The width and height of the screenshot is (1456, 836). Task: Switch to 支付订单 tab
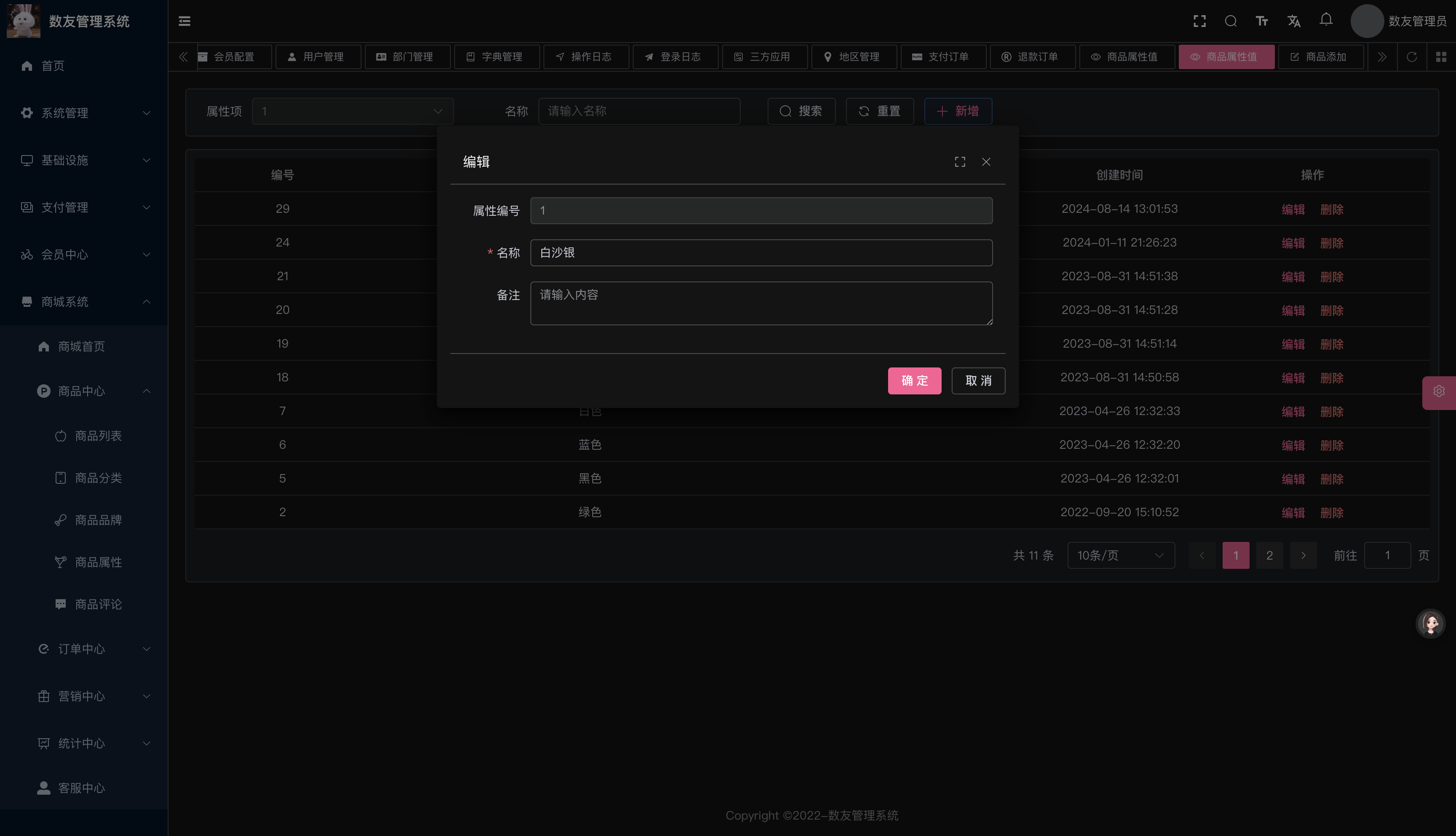click(x=944, y=57)
